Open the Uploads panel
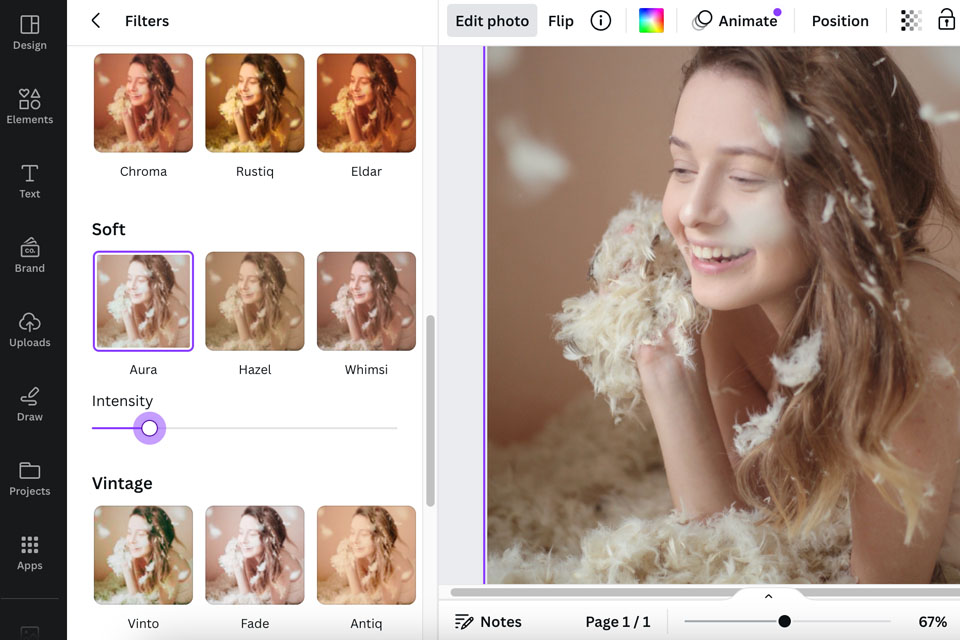 point(29,330)
